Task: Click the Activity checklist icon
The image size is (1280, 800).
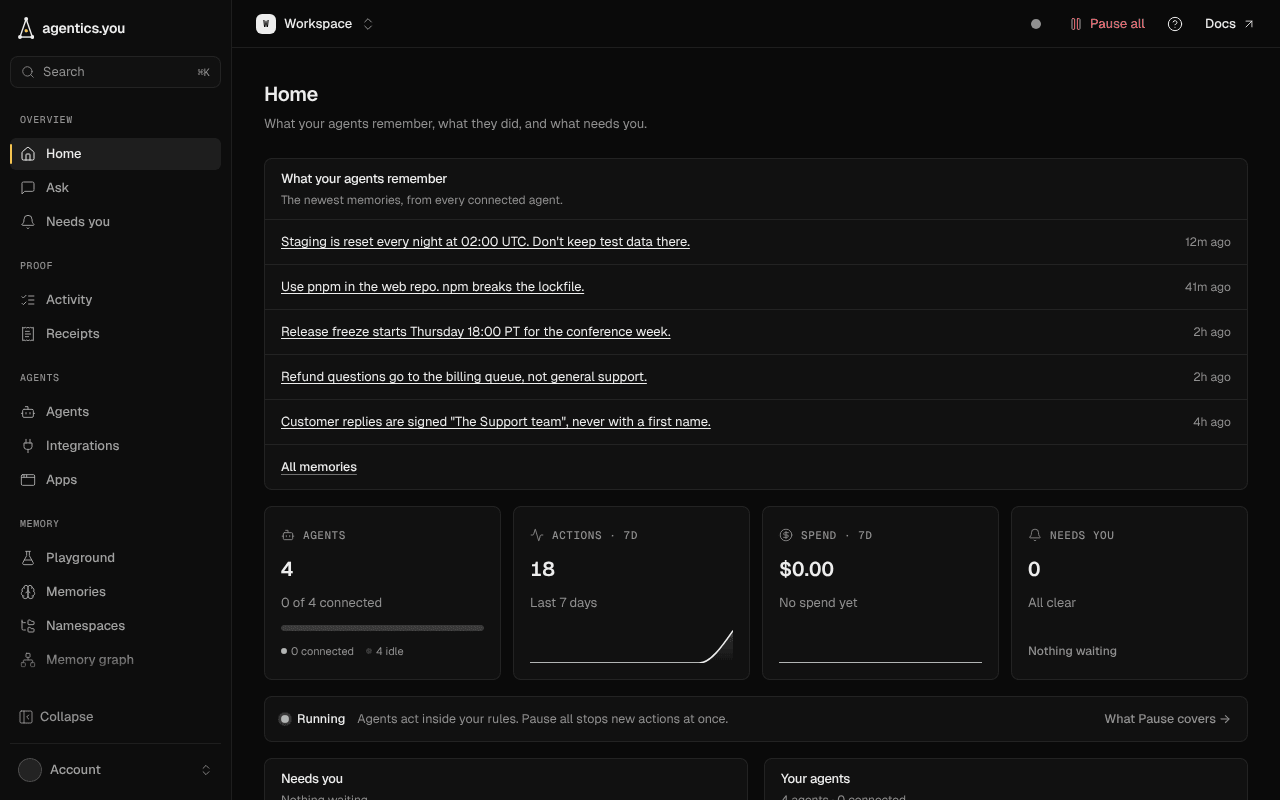Action: coord(28,300)
